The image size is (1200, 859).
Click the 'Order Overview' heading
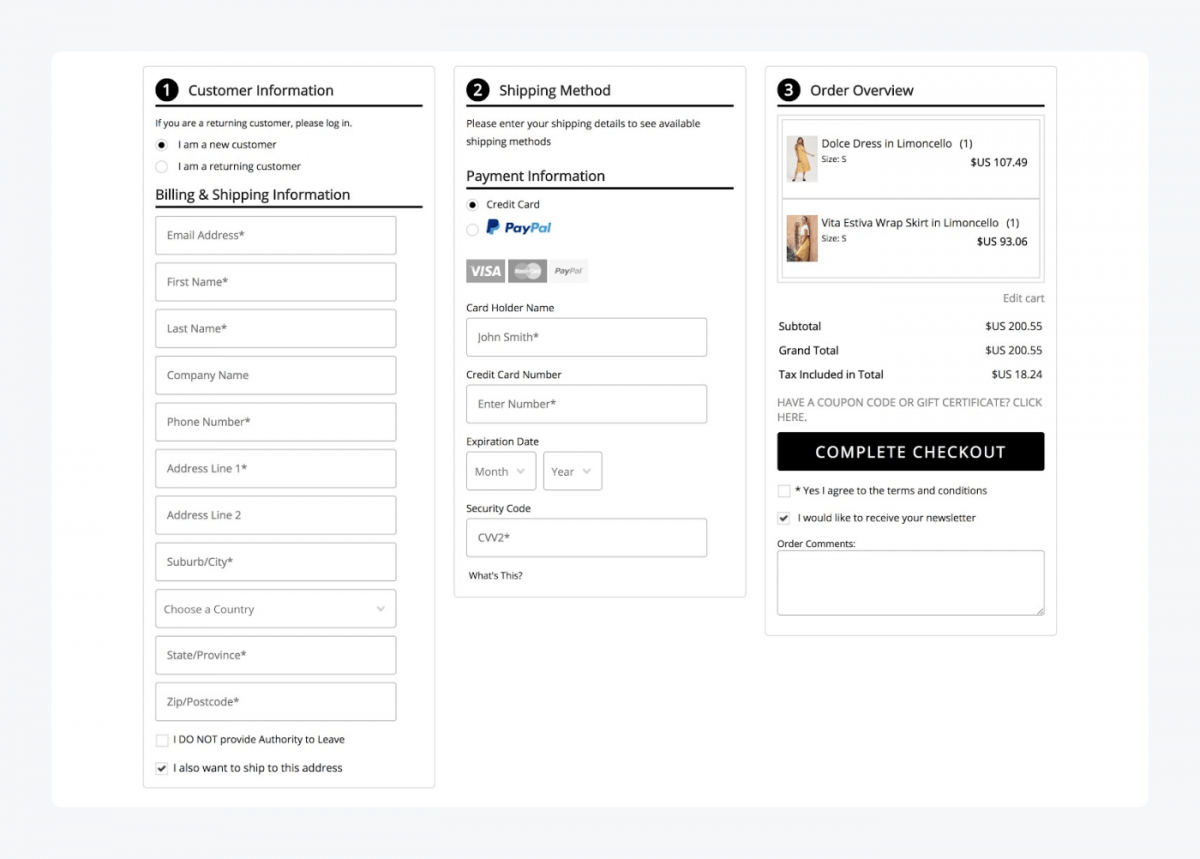862,90
